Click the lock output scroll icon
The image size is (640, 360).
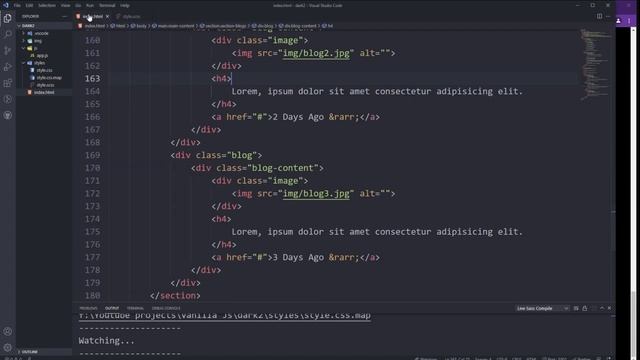[585, 308]
